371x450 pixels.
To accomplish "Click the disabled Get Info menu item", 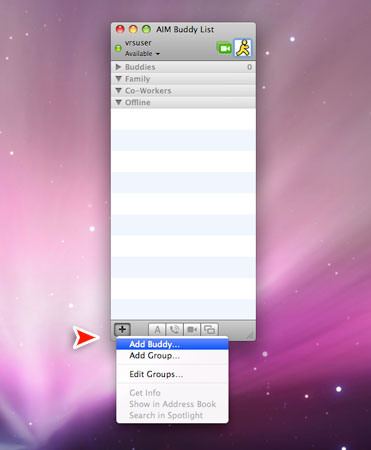I will point(172,393).
